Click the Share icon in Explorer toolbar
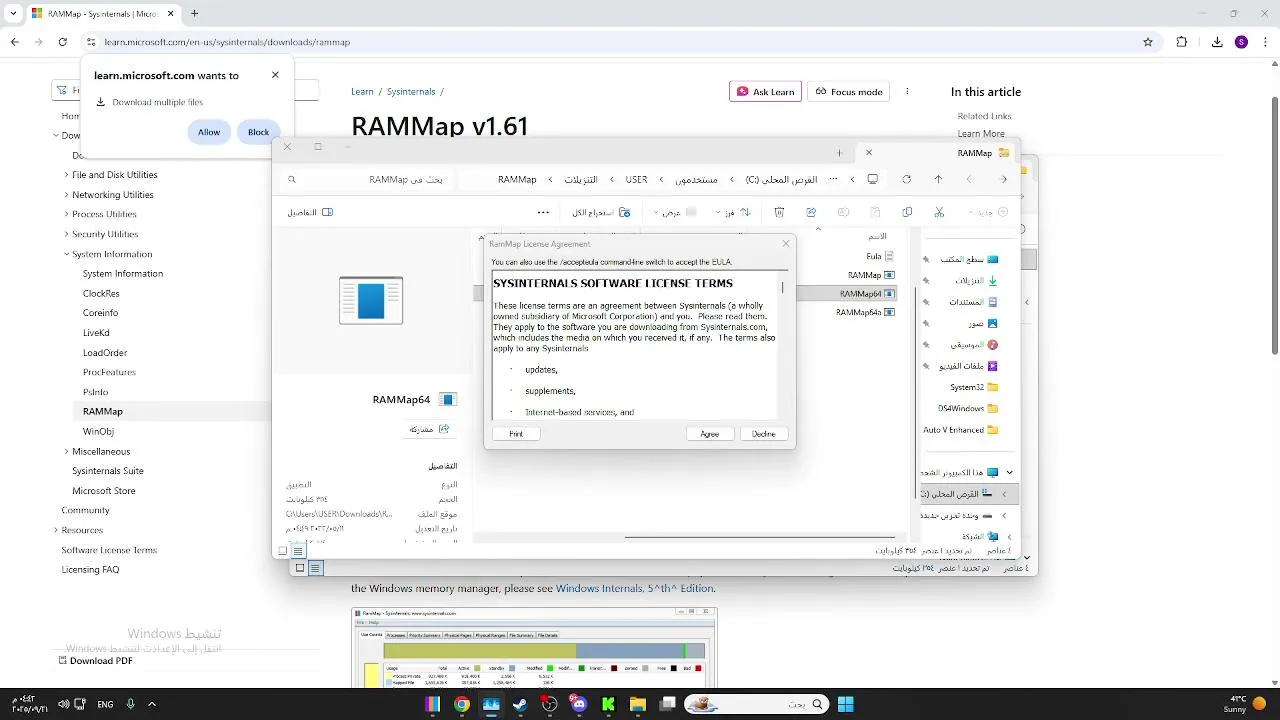1280x720 pixels. (x=811, y=212)
